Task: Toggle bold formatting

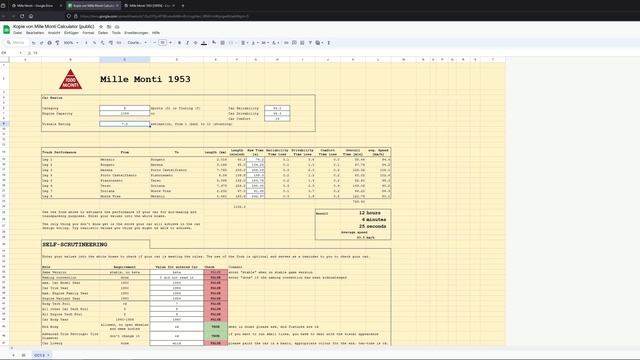Action: (179, 42)
